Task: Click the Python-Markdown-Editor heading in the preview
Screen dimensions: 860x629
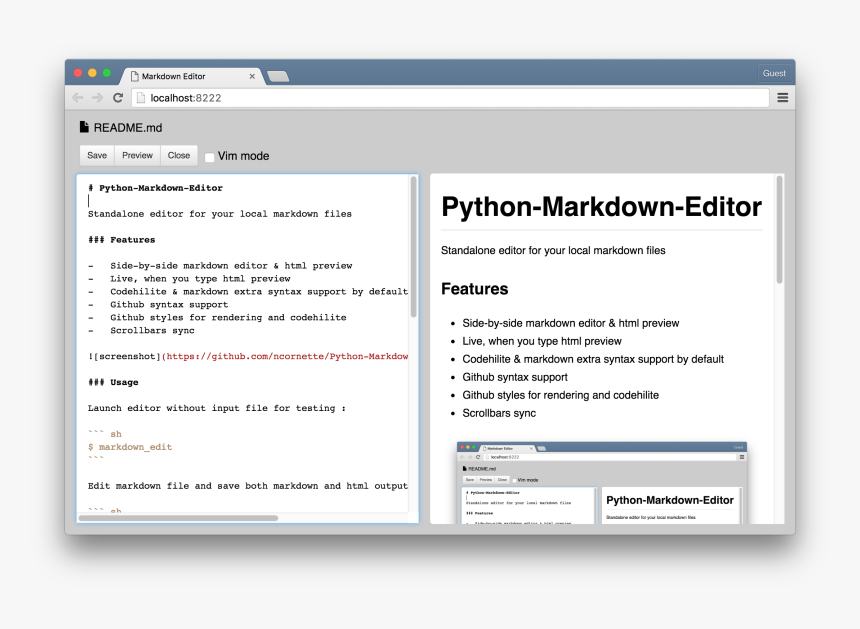Action: click(x=601, y=207)
